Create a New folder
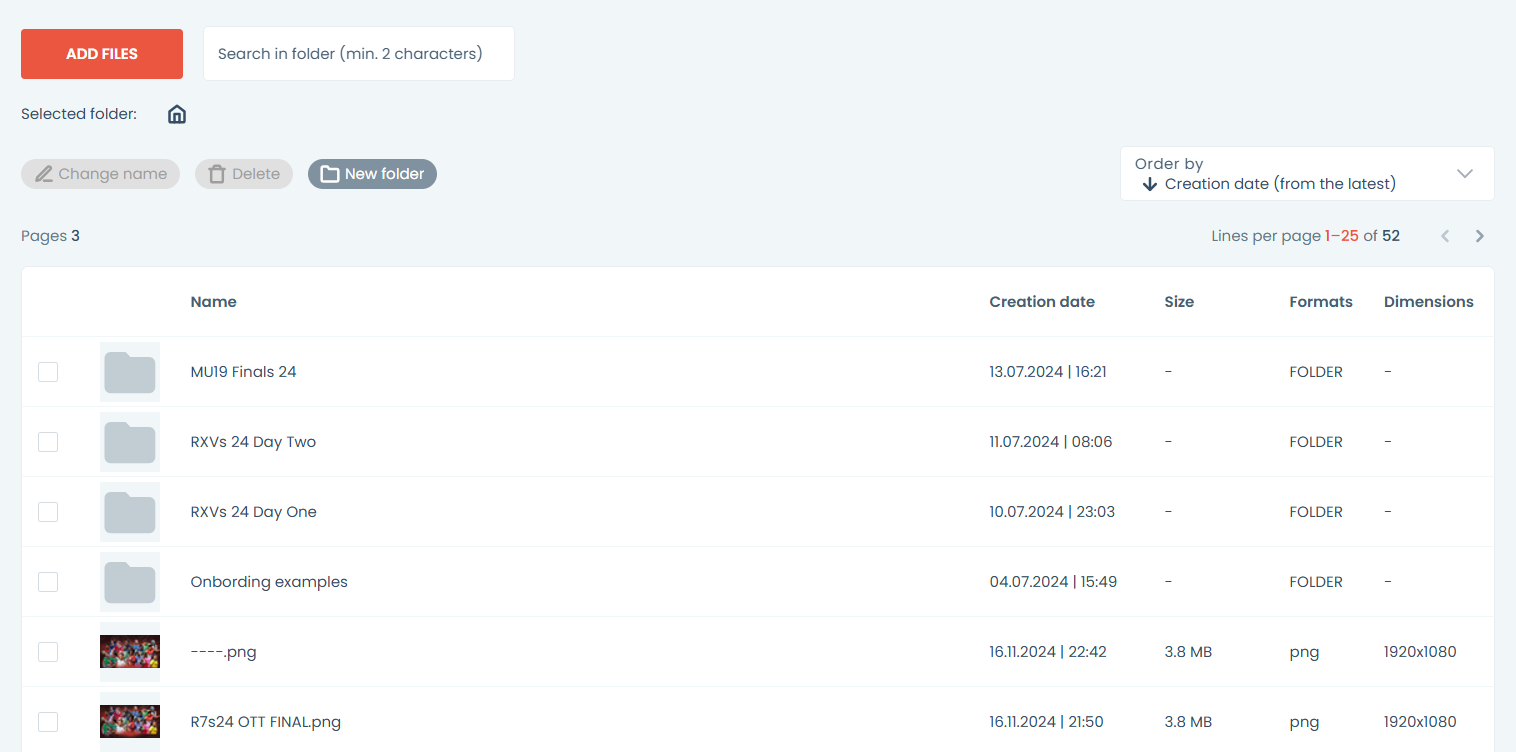The image size is (1516, 752). 372,174
